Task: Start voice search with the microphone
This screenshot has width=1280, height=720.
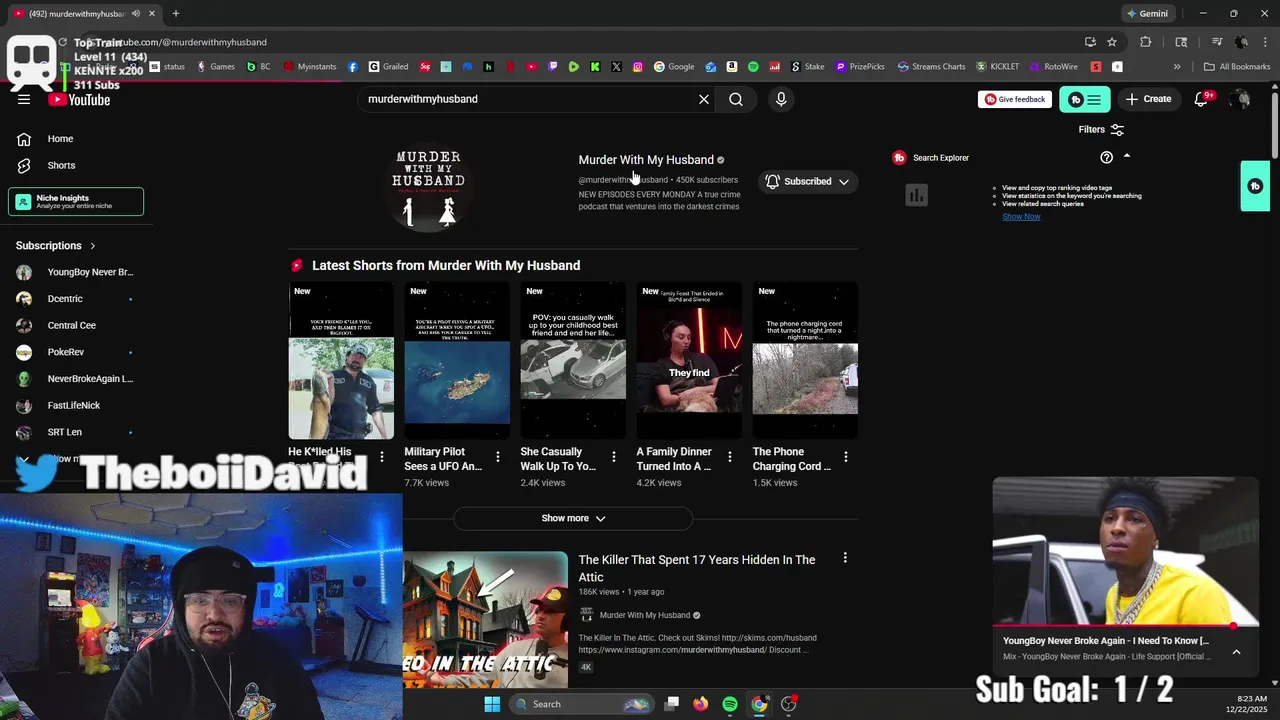Action: click(781, 99)
